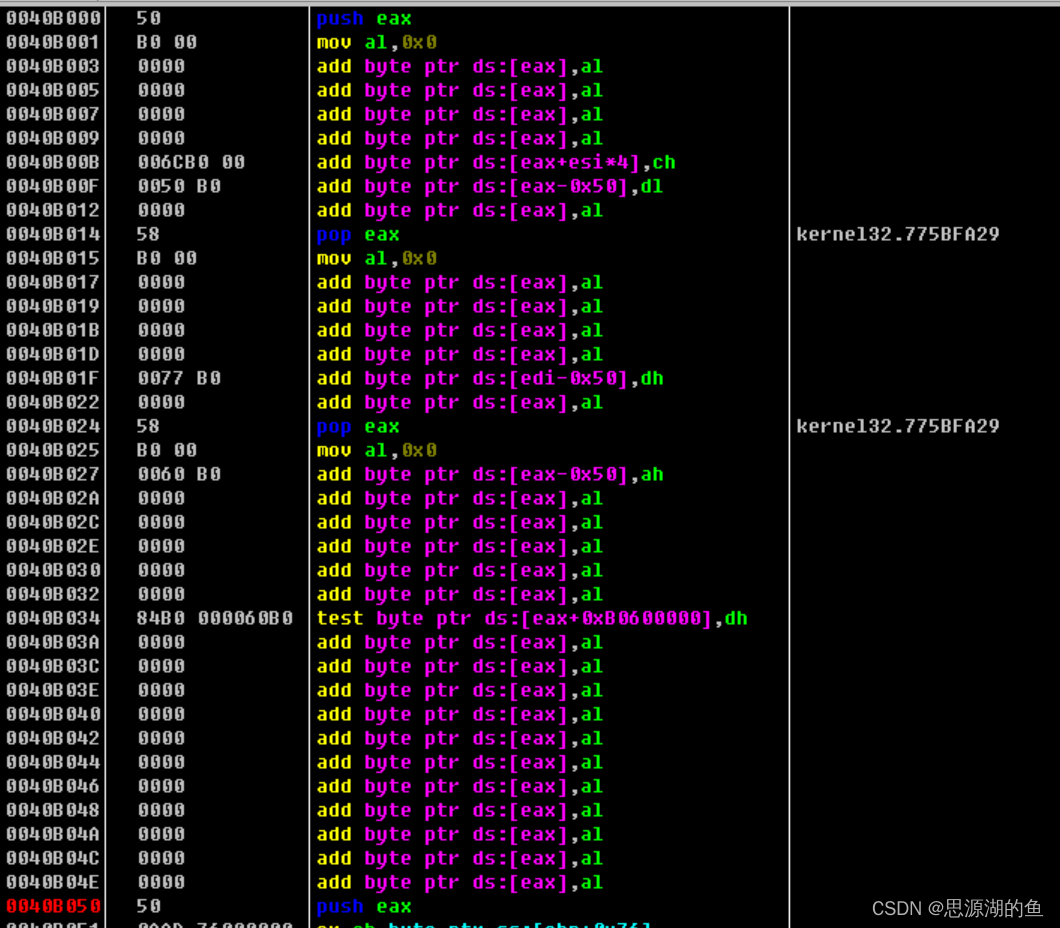Viewport: 1060px width, 928px height.
Task: Click address 0040B030
Action: pyautogui.click(x=53, y=570)
